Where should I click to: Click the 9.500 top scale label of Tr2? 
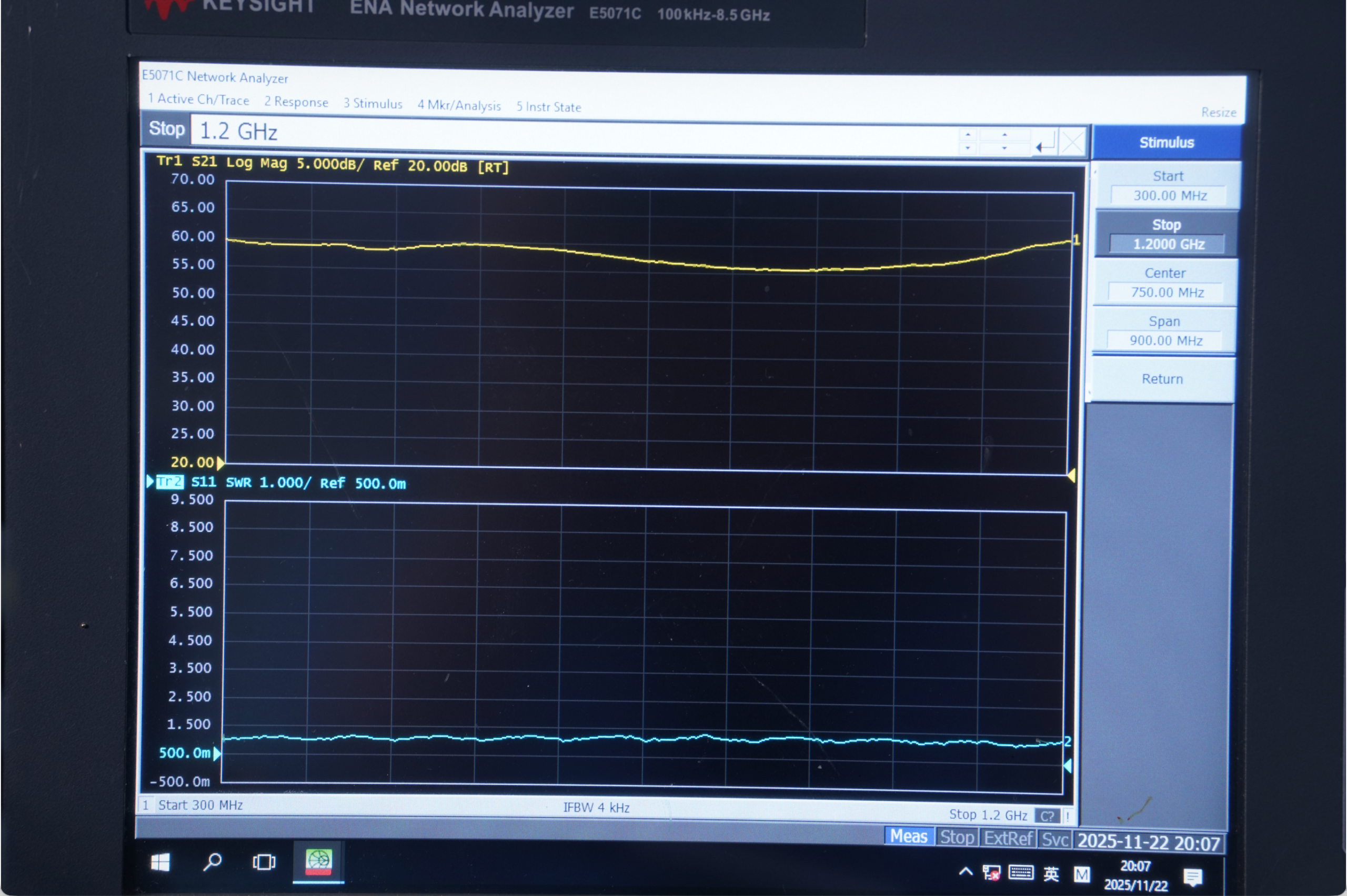(192, 500)
